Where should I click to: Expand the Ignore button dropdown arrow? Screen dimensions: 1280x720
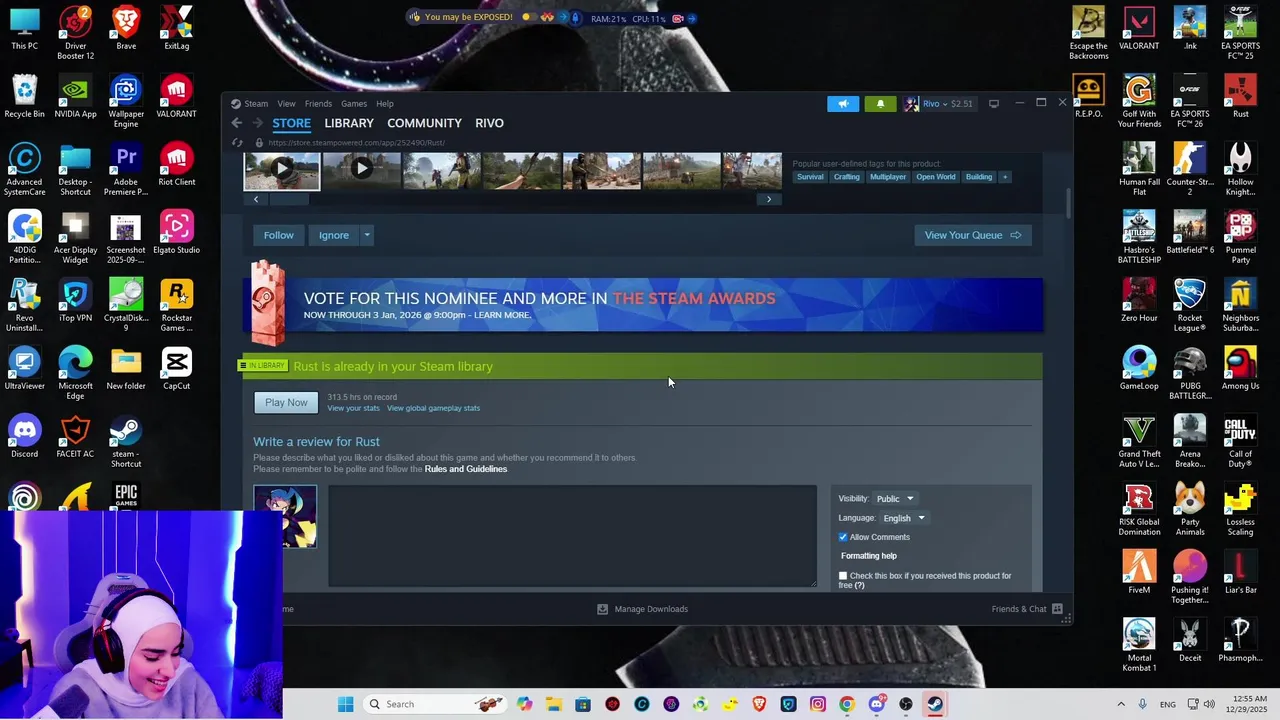point(367,235)
